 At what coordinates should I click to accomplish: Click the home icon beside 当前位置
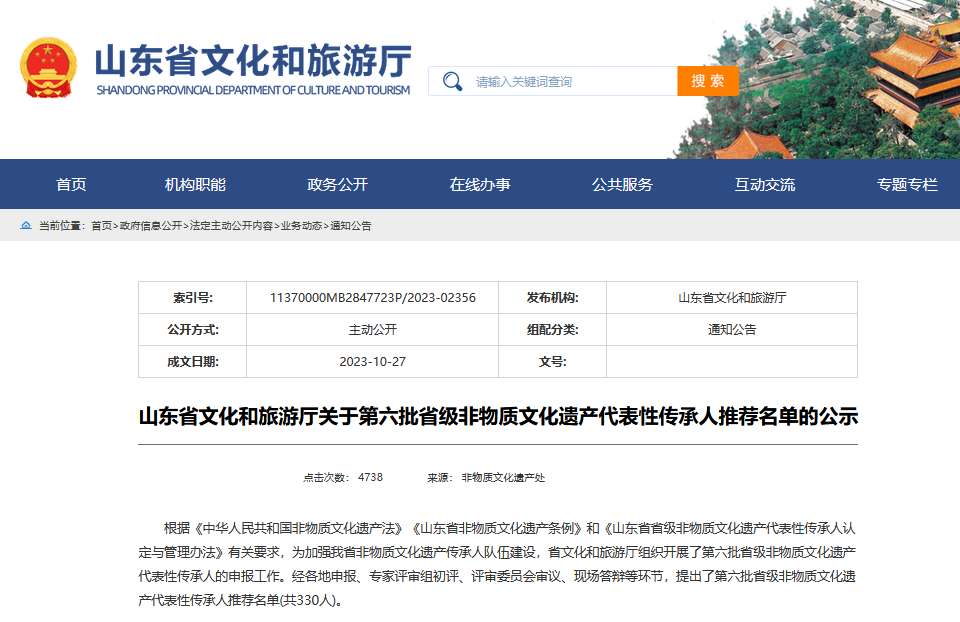pyautogui.click(x=26, y=225)
